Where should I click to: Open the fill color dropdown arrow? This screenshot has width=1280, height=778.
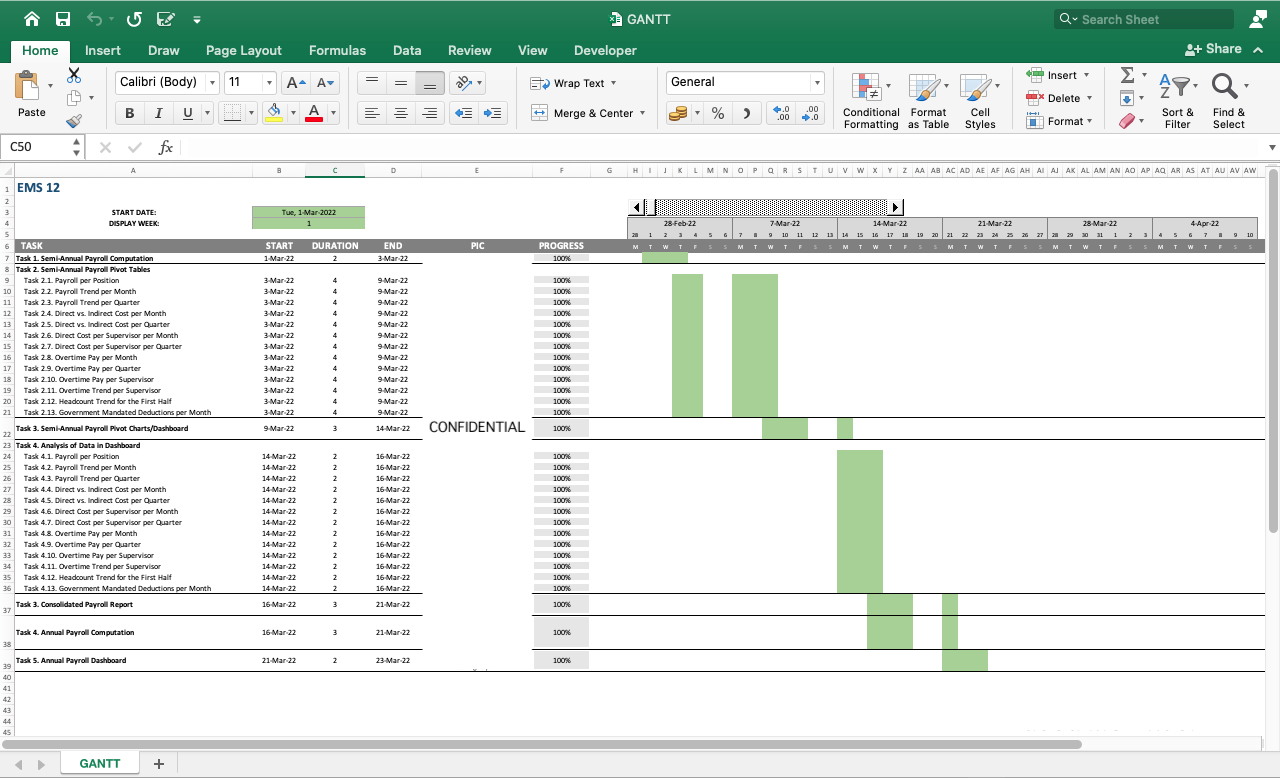292,114
